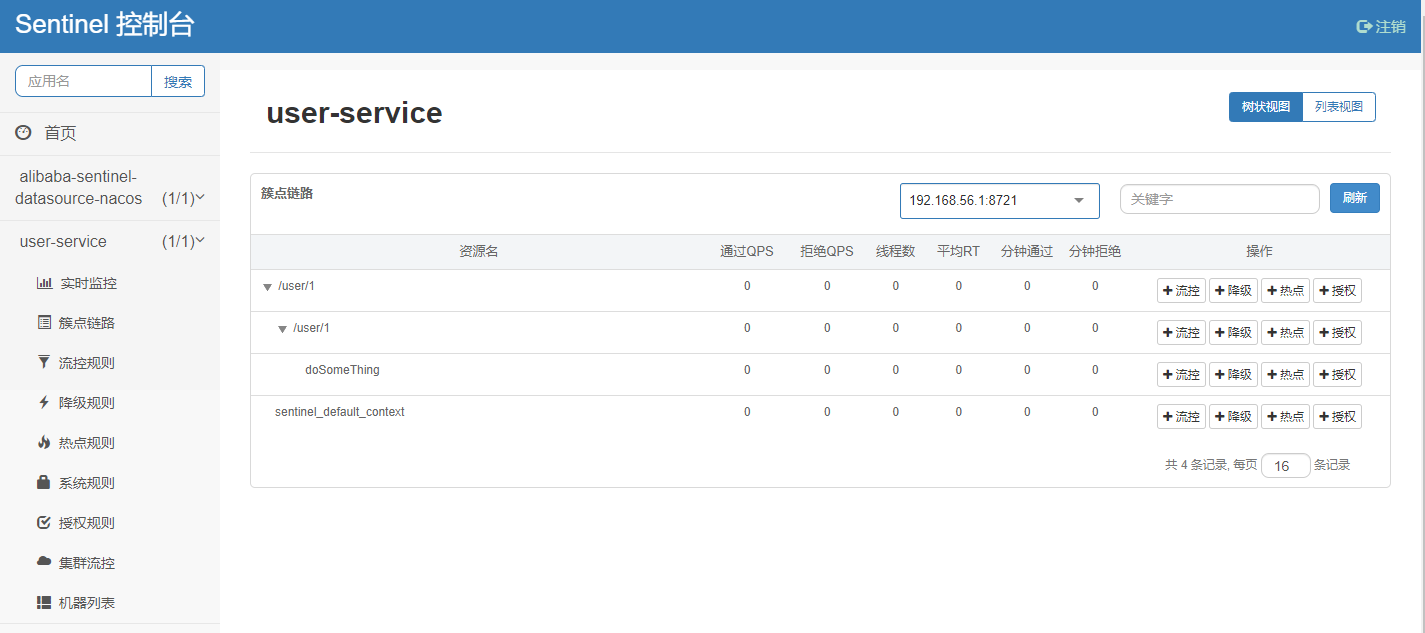Click the 资源名 column header
Viewport: 1425px width, 633px height.
point(479,251)
